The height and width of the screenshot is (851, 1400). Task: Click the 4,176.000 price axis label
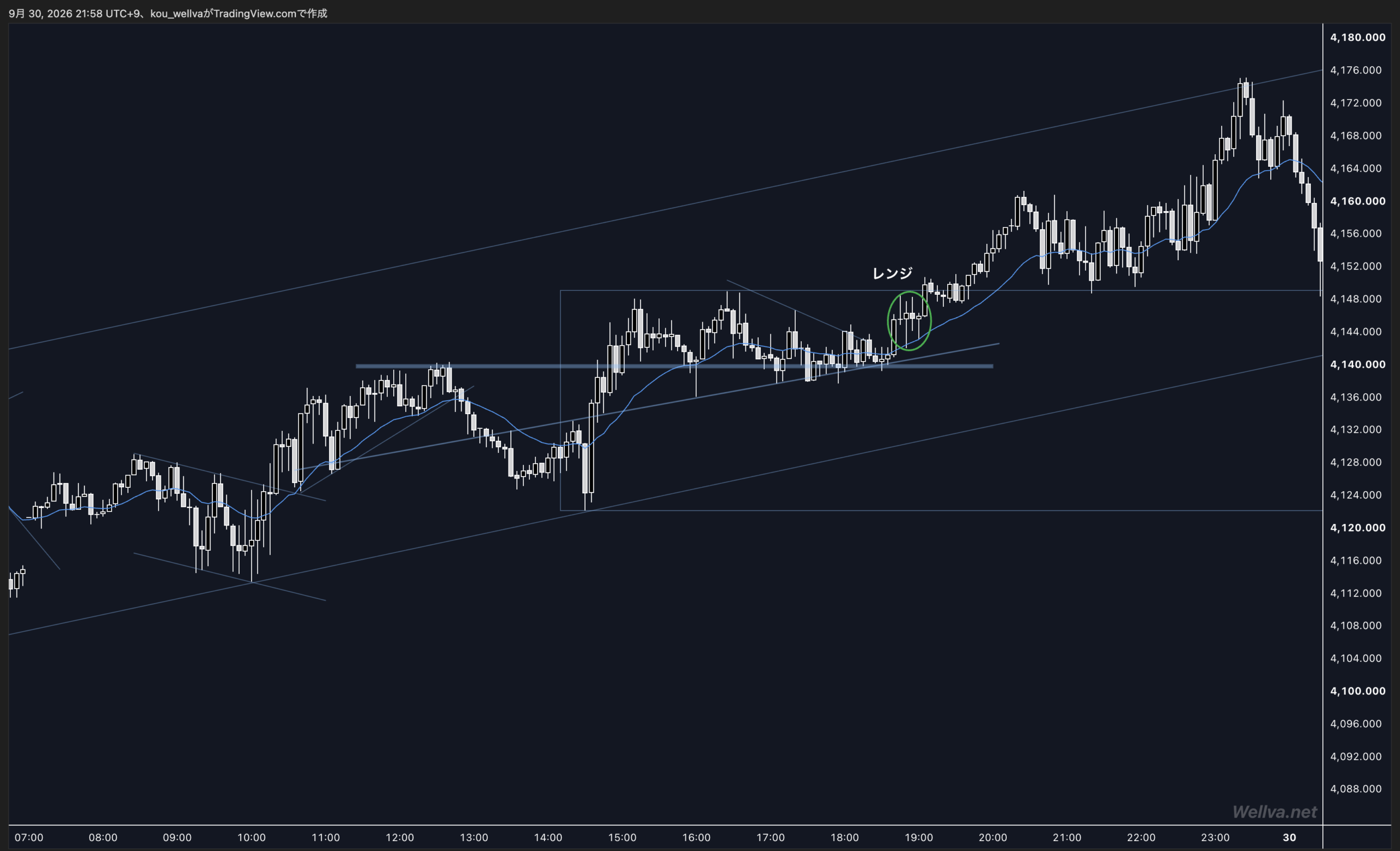click(x=1355, y=70)
